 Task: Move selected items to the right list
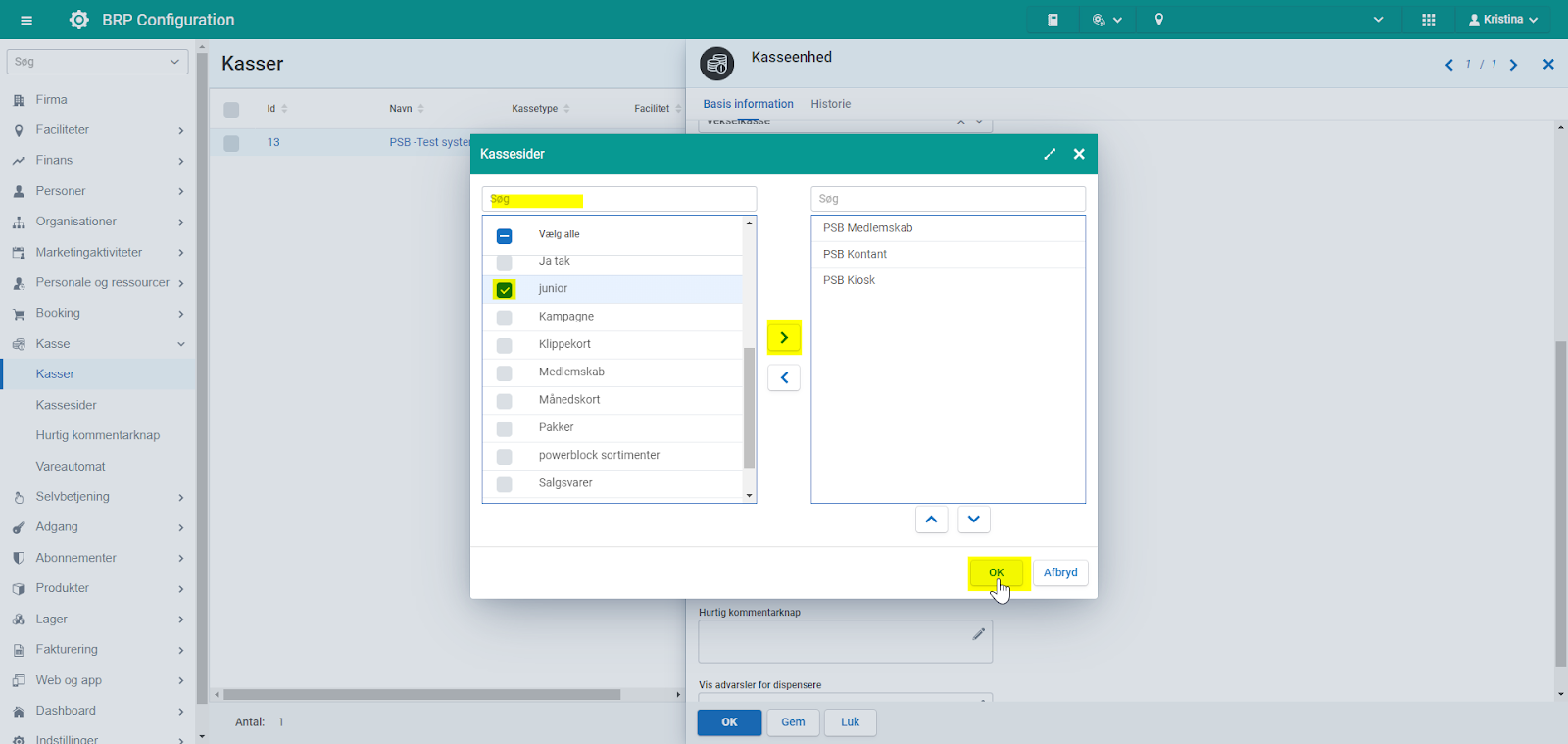click(x=784, y=337)
